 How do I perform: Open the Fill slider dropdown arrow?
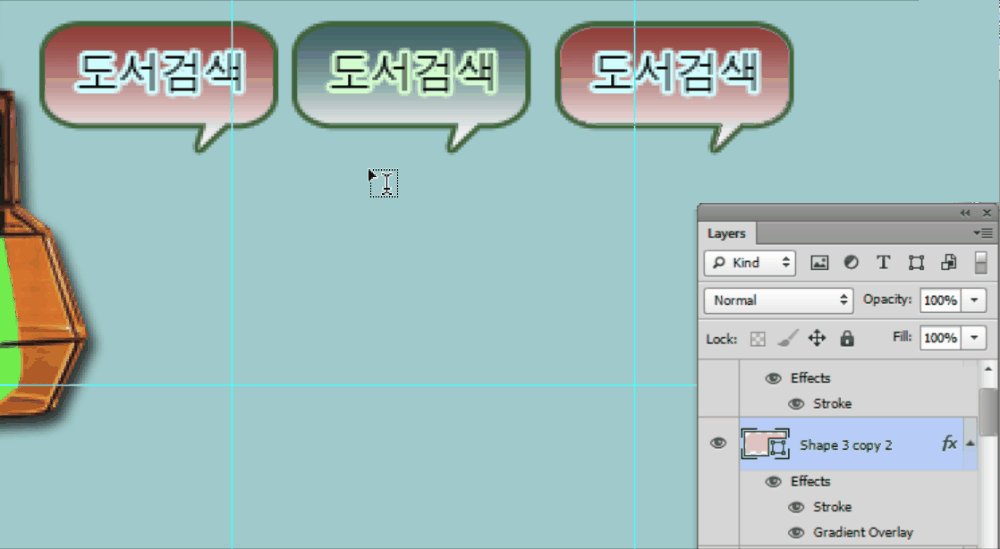coord(974,338)
